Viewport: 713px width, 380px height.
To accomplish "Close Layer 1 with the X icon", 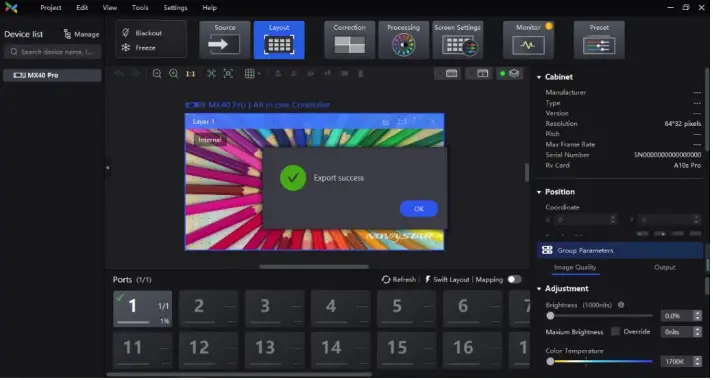I will (x=434, y=122).
